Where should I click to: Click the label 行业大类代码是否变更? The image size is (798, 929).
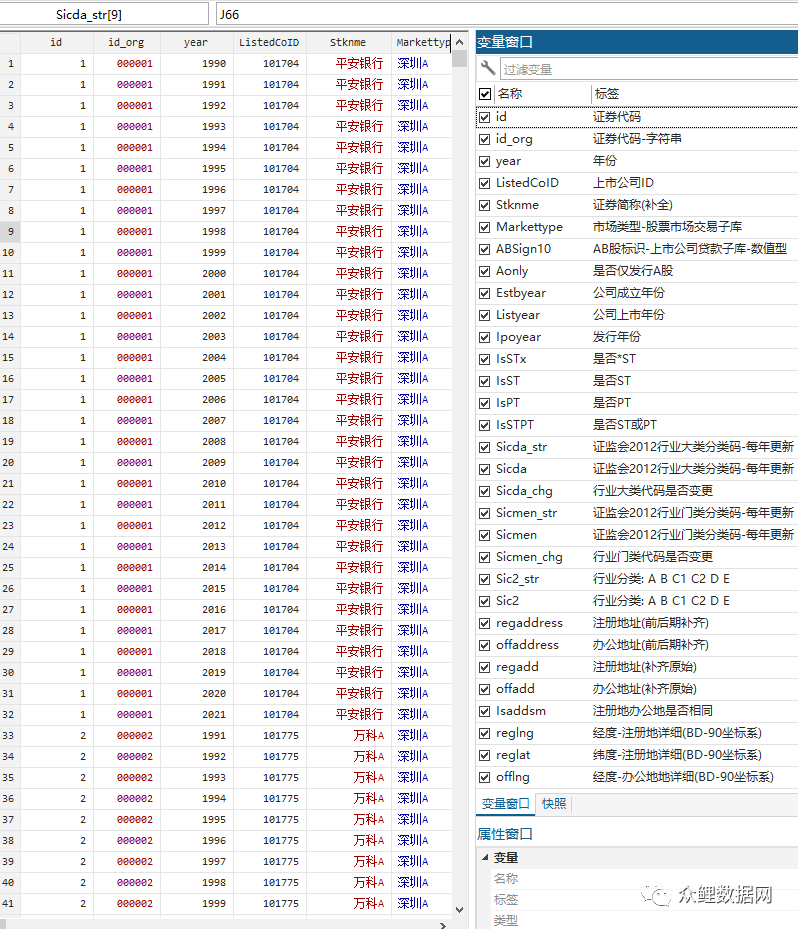click(653, 491)
